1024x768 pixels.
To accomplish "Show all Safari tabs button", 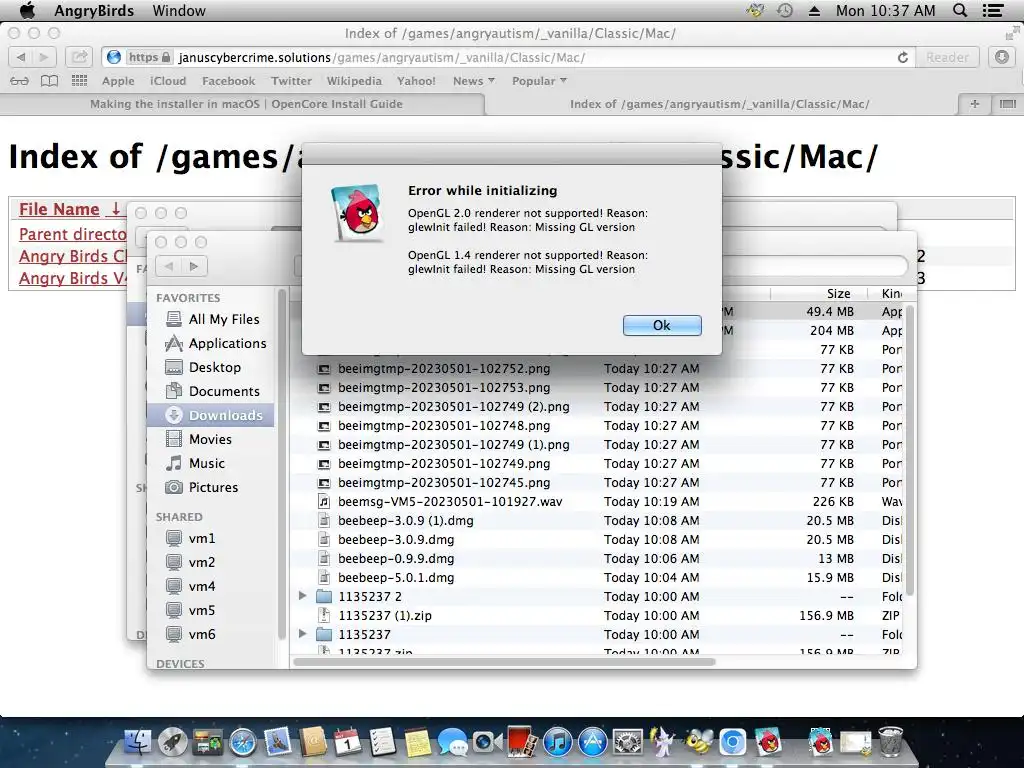I will point(1007,104).
